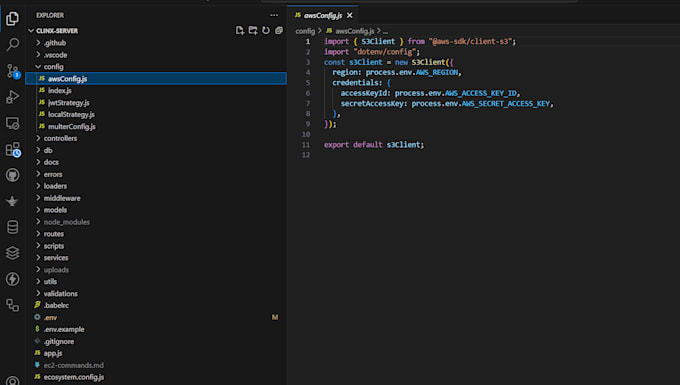
Task: Open Source Control view
Action: (x=12, y=71)
